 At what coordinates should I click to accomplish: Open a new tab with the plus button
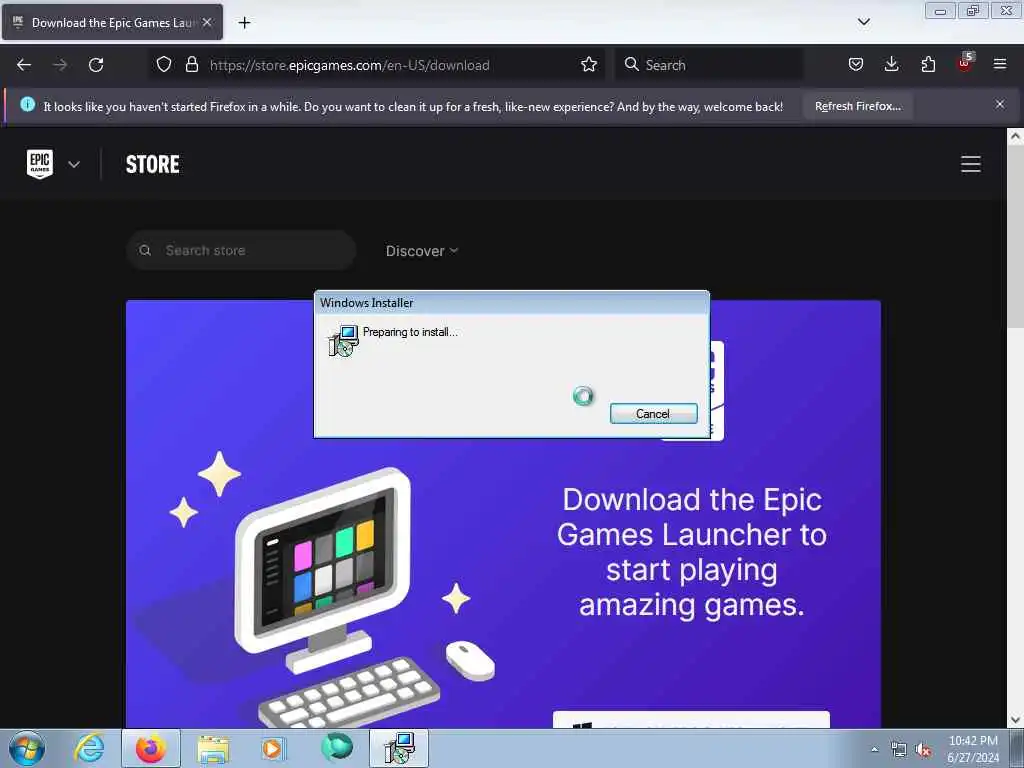coord(244,23)
